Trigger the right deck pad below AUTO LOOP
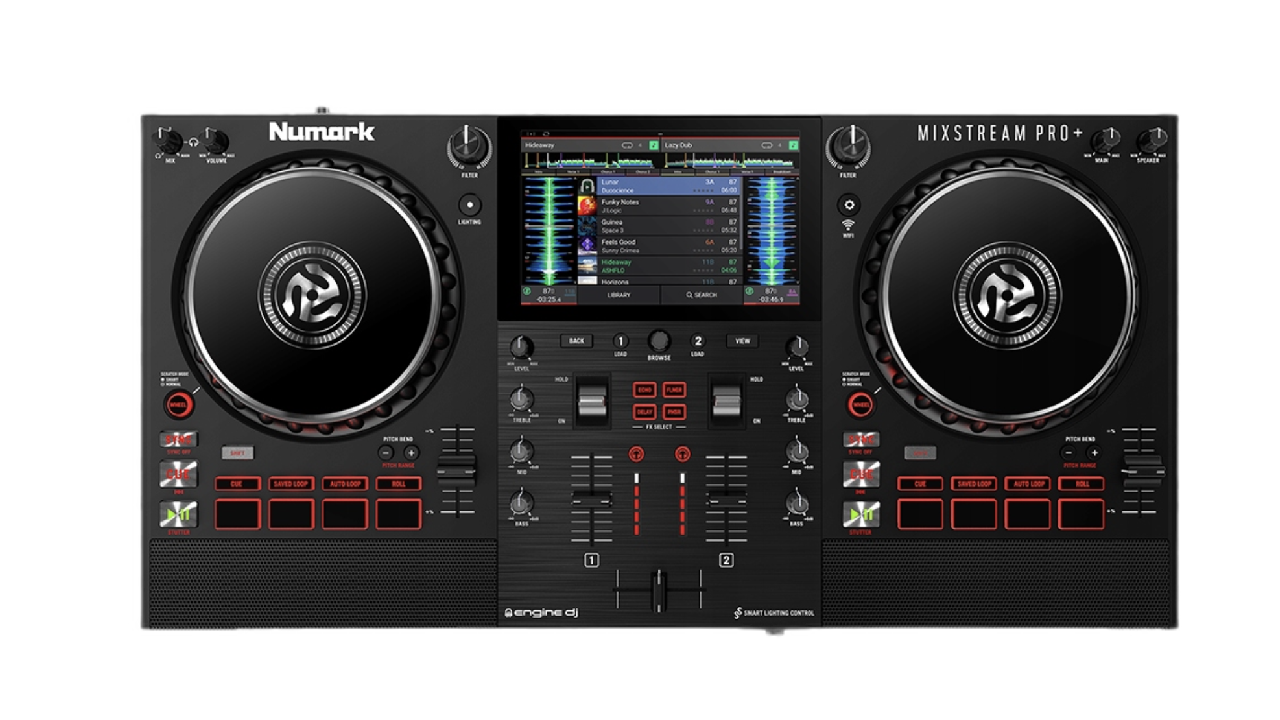 click(x=1028, y=513)
